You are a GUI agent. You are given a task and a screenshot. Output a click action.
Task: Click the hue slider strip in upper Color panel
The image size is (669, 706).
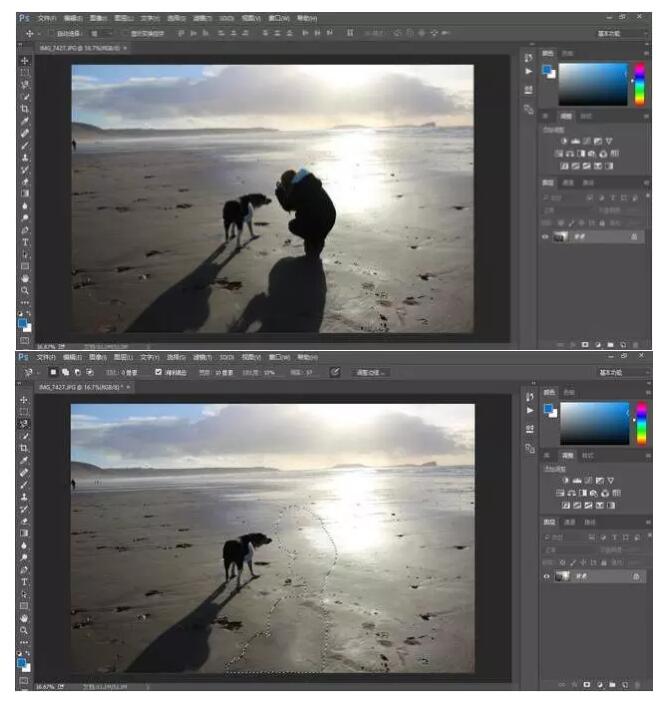point(639,85)
